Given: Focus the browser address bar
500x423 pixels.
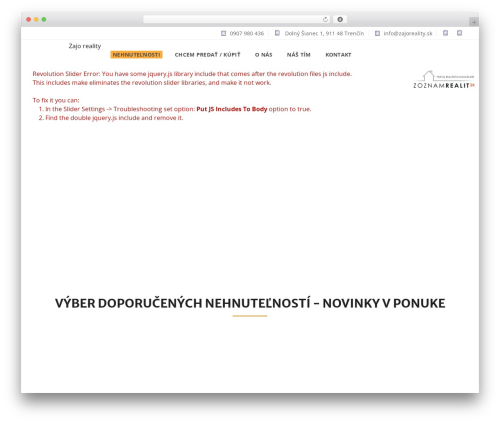Looking at the screenshot, I should click(236, 20).
